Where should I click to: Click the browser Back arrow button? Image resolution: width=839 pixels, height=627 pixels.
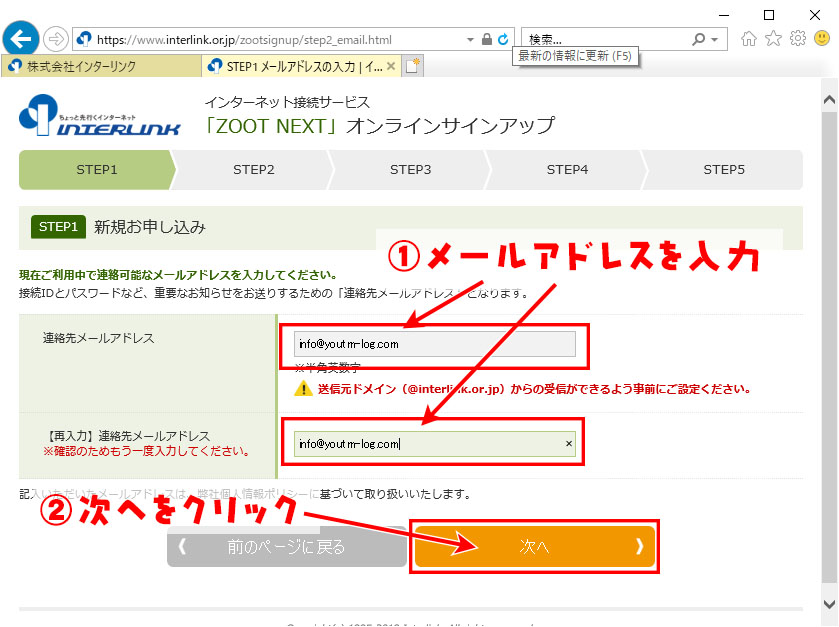point(21,39)
